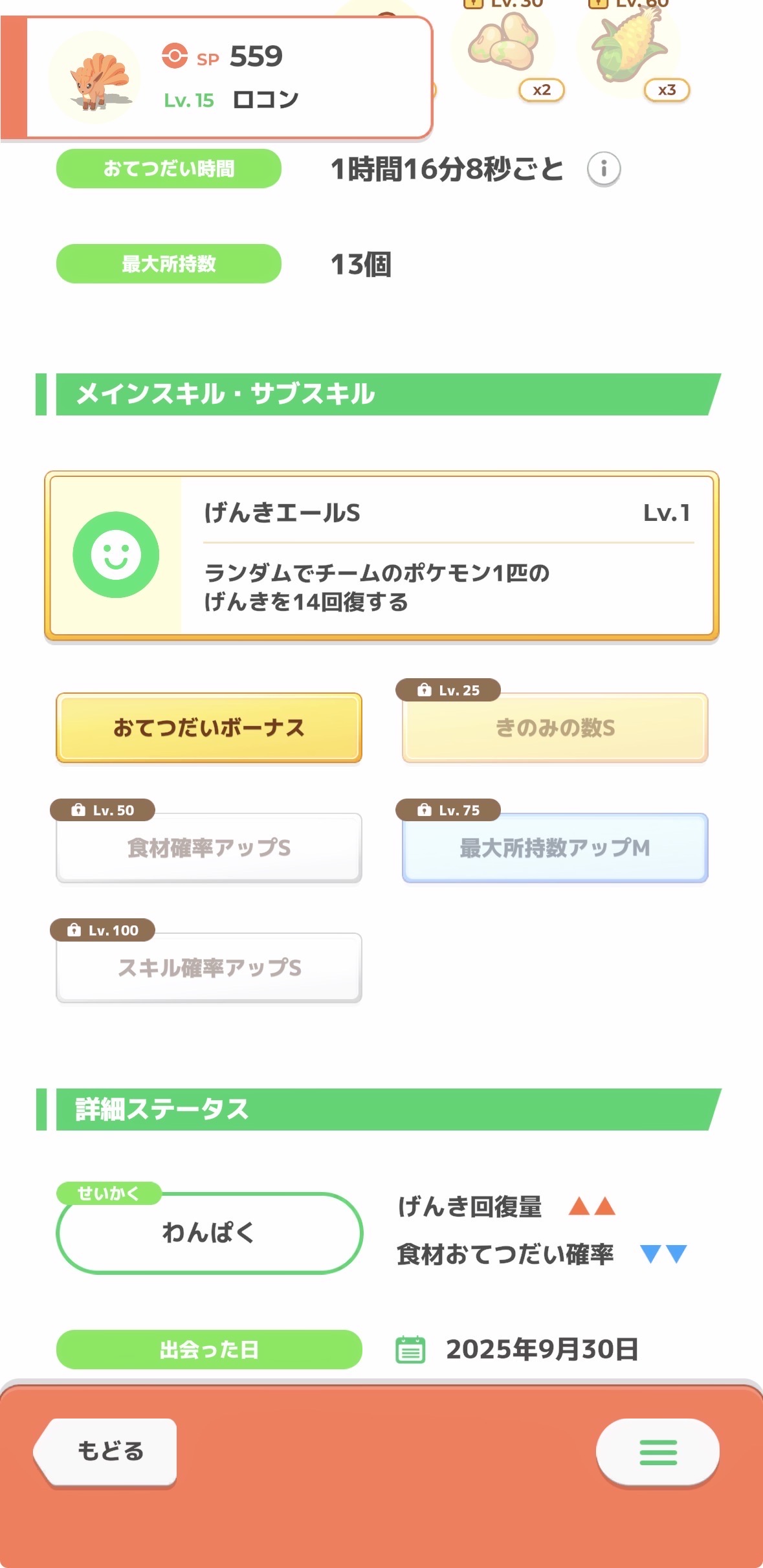Viewport: 763px width, 1568px height.
Task: Tap the Lv. 25 lock badge
Action: [x=448, y=690]
